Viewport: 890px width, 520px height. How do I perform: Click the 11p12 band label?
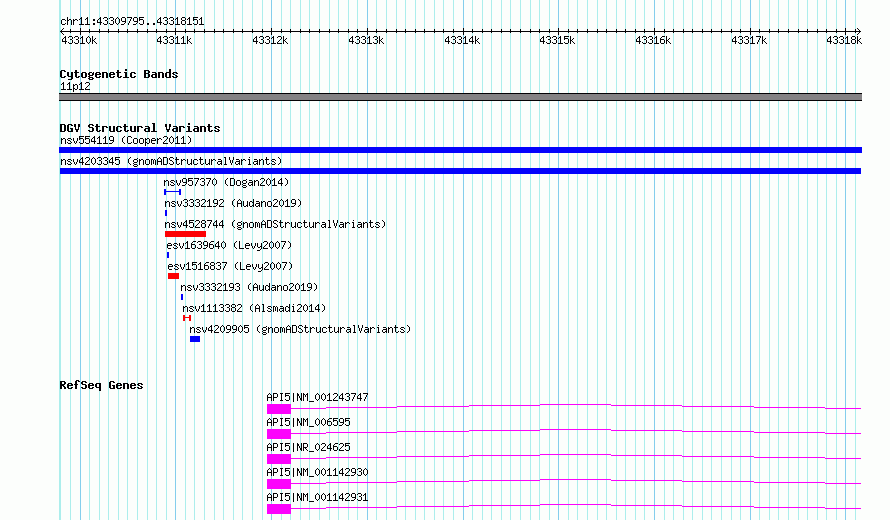[75, 86]
